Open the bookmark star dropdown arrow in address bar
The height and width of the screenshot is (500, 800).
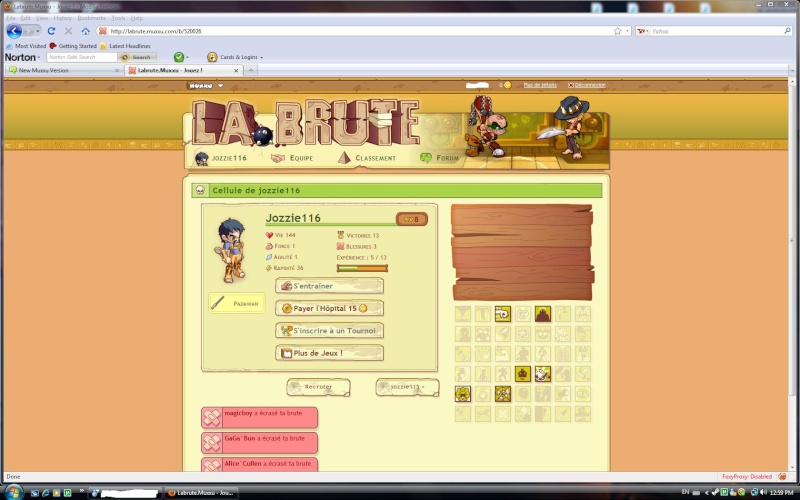click(x=628, y=31)
